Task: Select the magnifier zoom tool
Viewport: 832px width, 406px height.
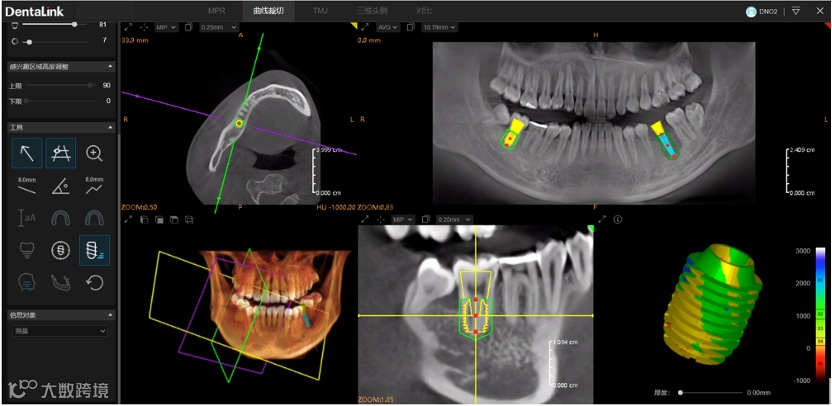Action: point(94,153)
